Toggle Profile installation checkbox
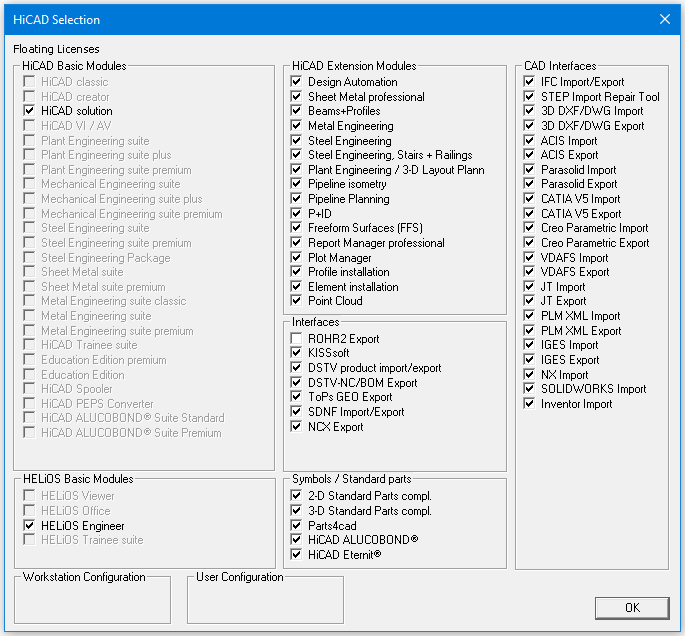Screen dimensions: 685x636 [296, 272]
